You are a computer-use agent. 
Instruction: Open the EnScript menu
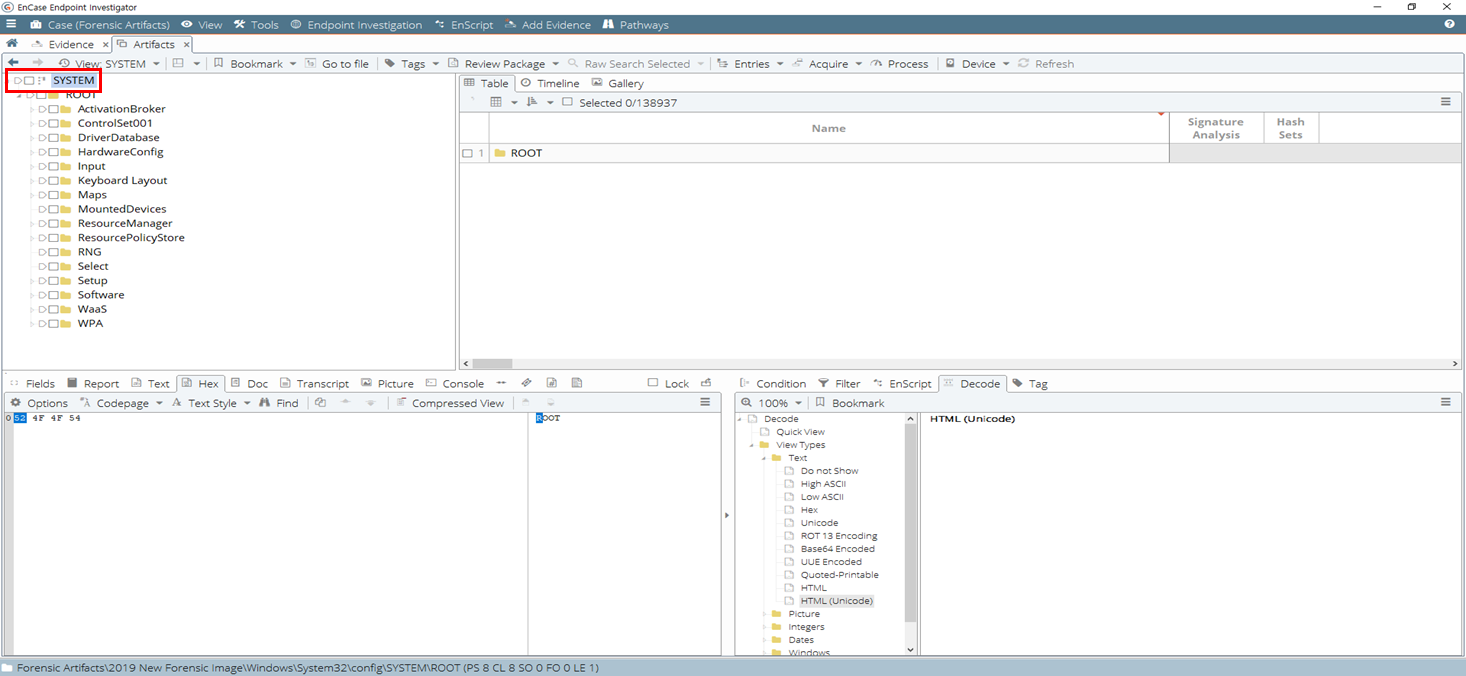[464, 25]
